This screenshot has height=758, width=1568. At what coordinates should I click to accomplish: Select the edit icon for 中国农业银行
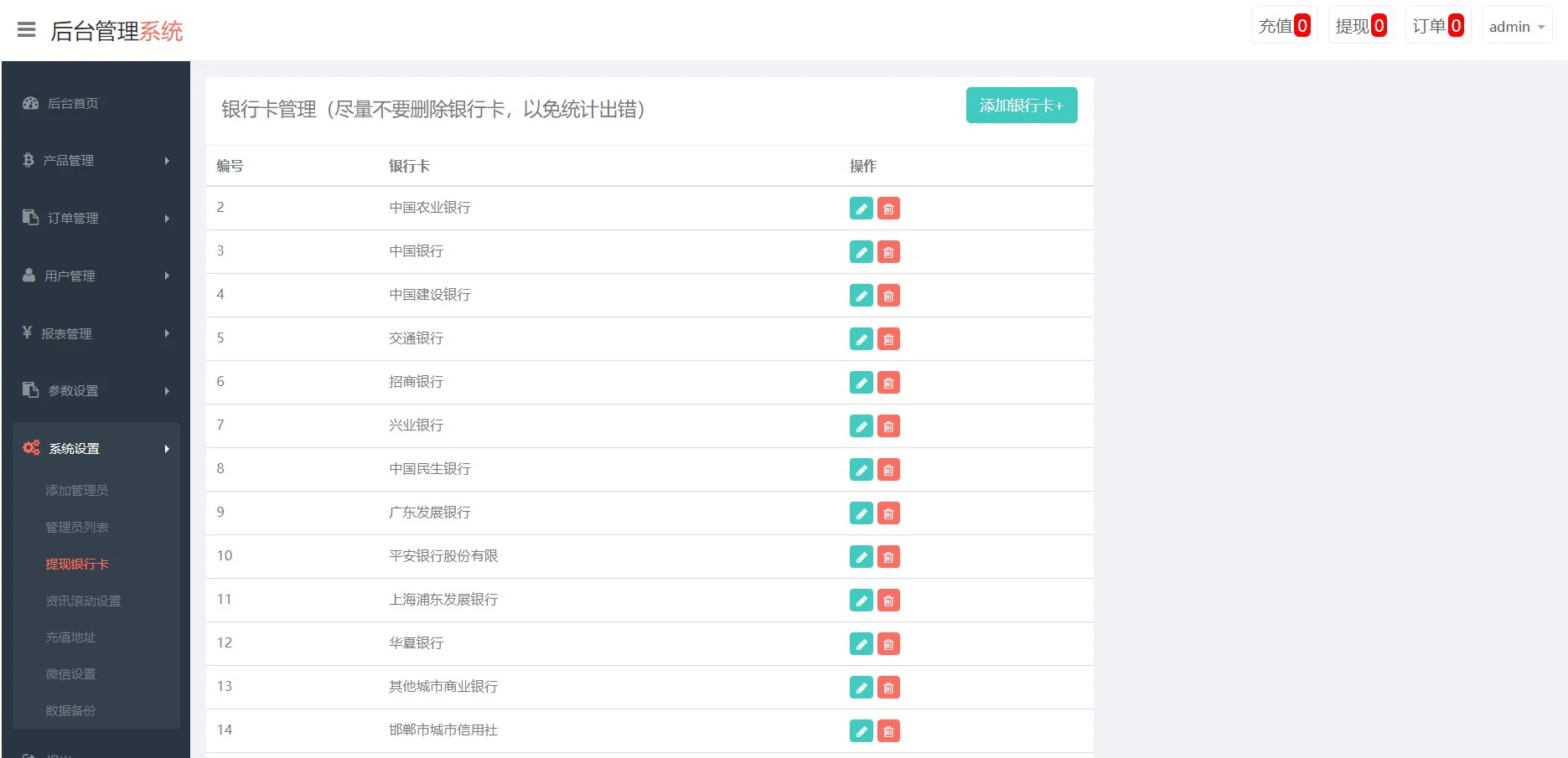point(861,208)
